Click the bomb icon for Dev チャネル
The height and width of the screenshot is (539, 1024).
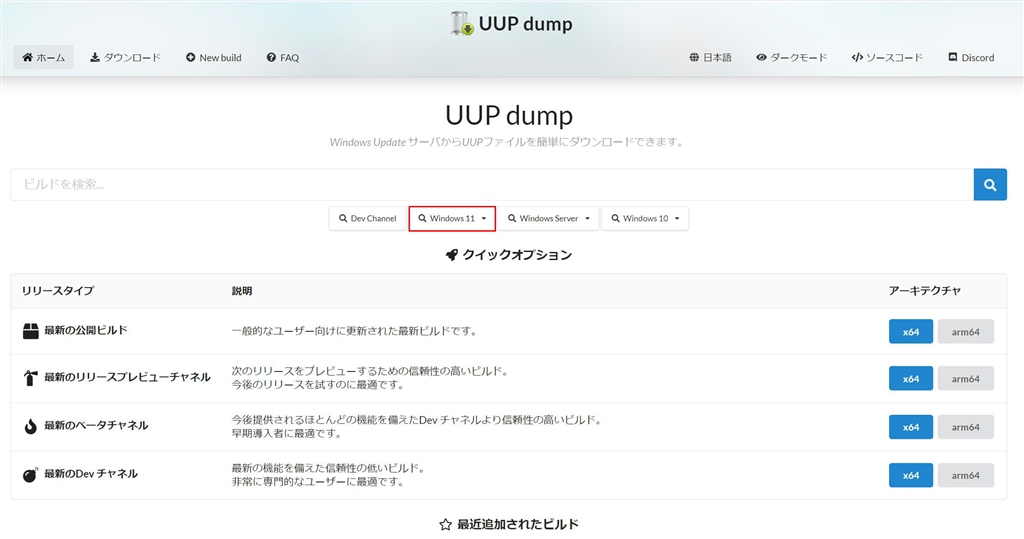[31, 474]
